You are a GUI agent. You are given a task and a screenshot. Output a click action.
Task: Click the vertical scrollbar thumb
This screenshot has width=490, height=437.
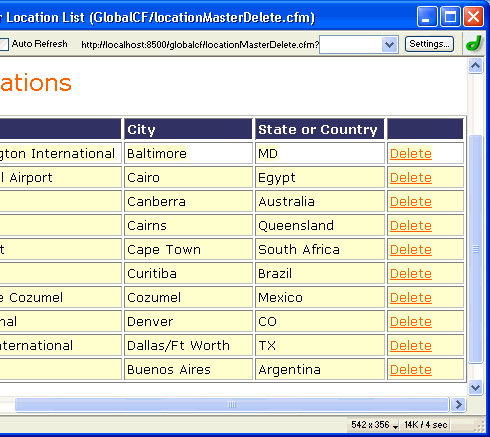[476, 249]
